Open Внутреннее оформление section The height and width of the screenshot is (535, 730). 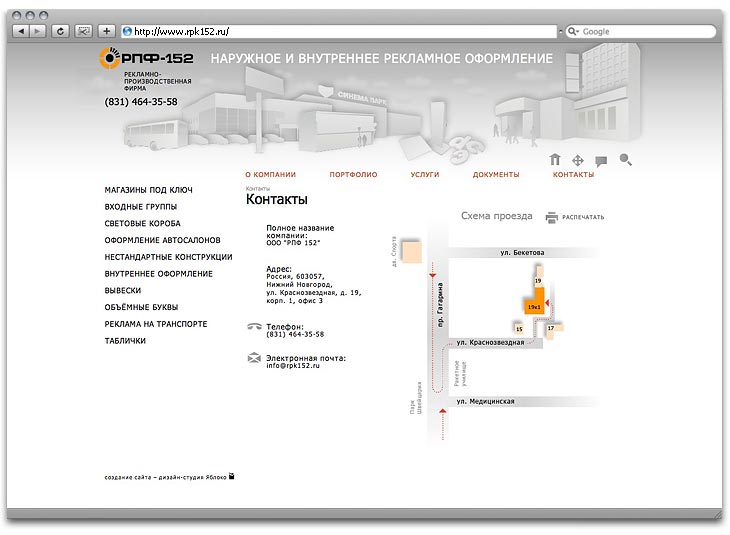pos(159,274)
